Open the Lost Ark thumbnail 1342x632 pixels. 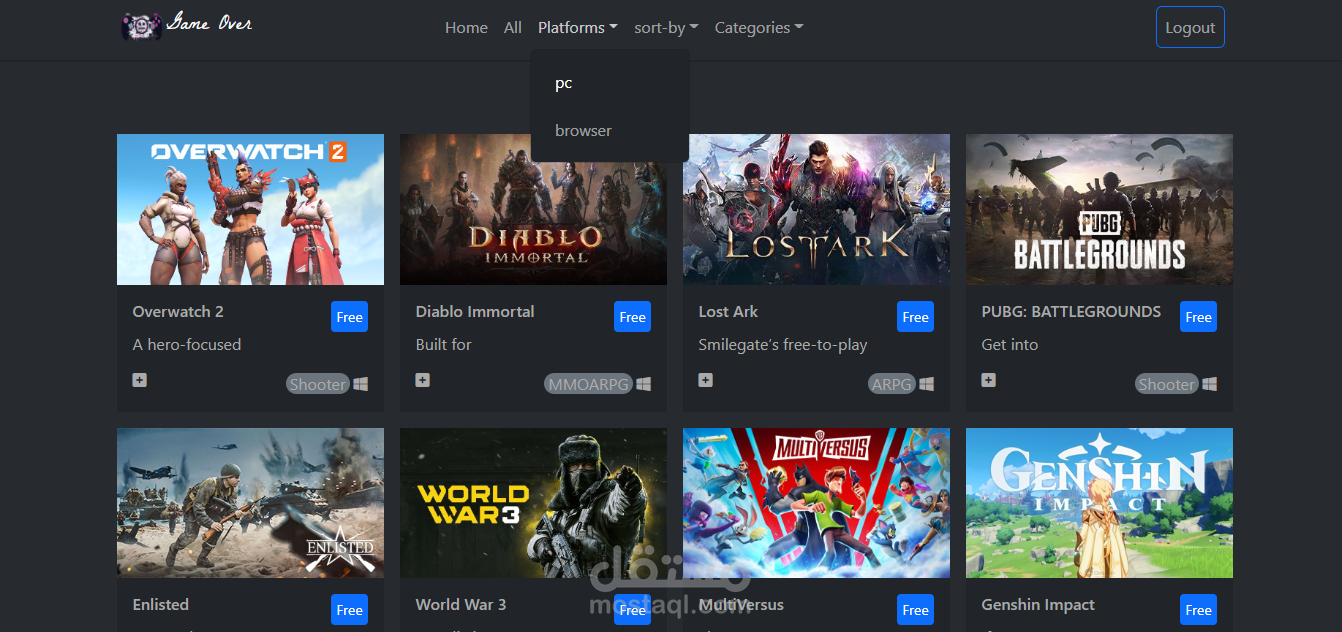816,210
